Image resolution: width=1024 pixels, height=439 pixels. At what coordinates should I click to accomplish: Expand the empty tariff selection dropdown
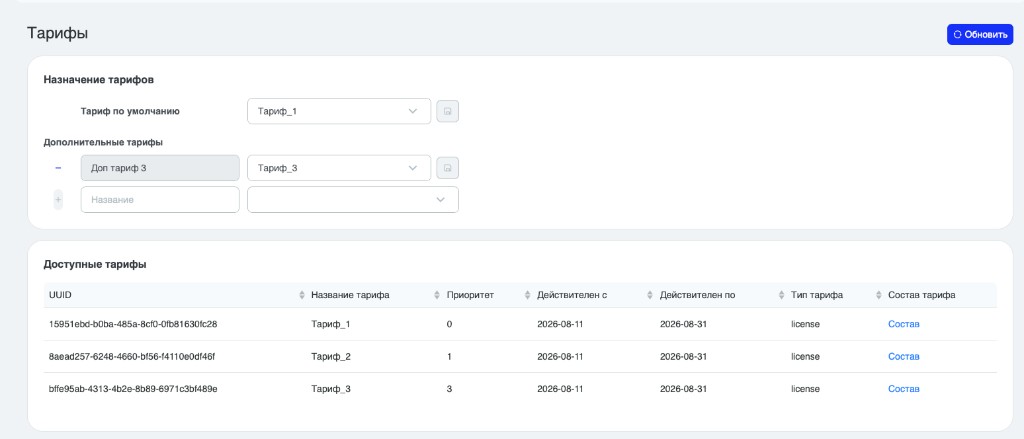353,200
